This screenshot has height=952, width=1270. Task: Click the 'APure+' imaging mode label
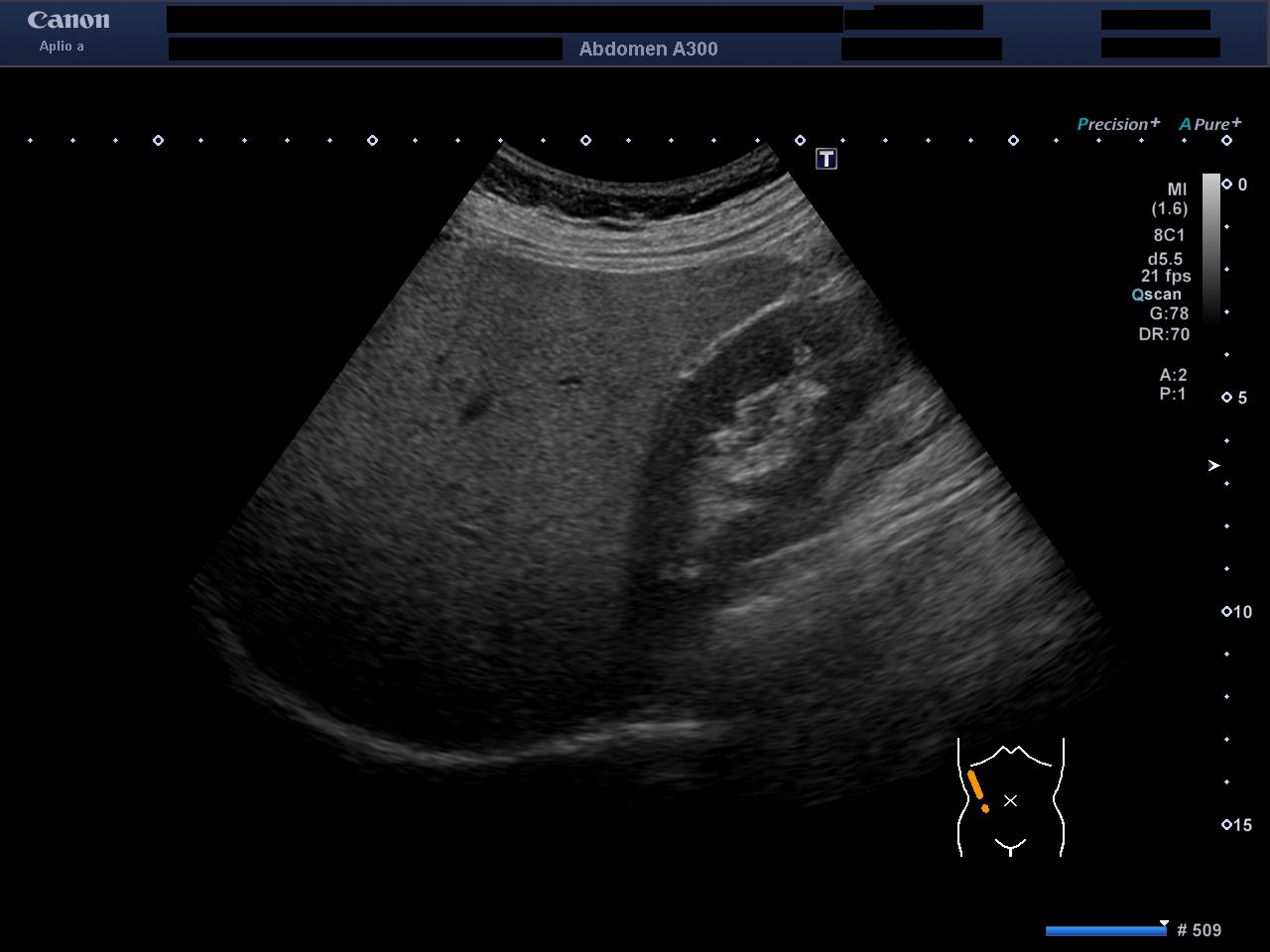[1209, 124]
